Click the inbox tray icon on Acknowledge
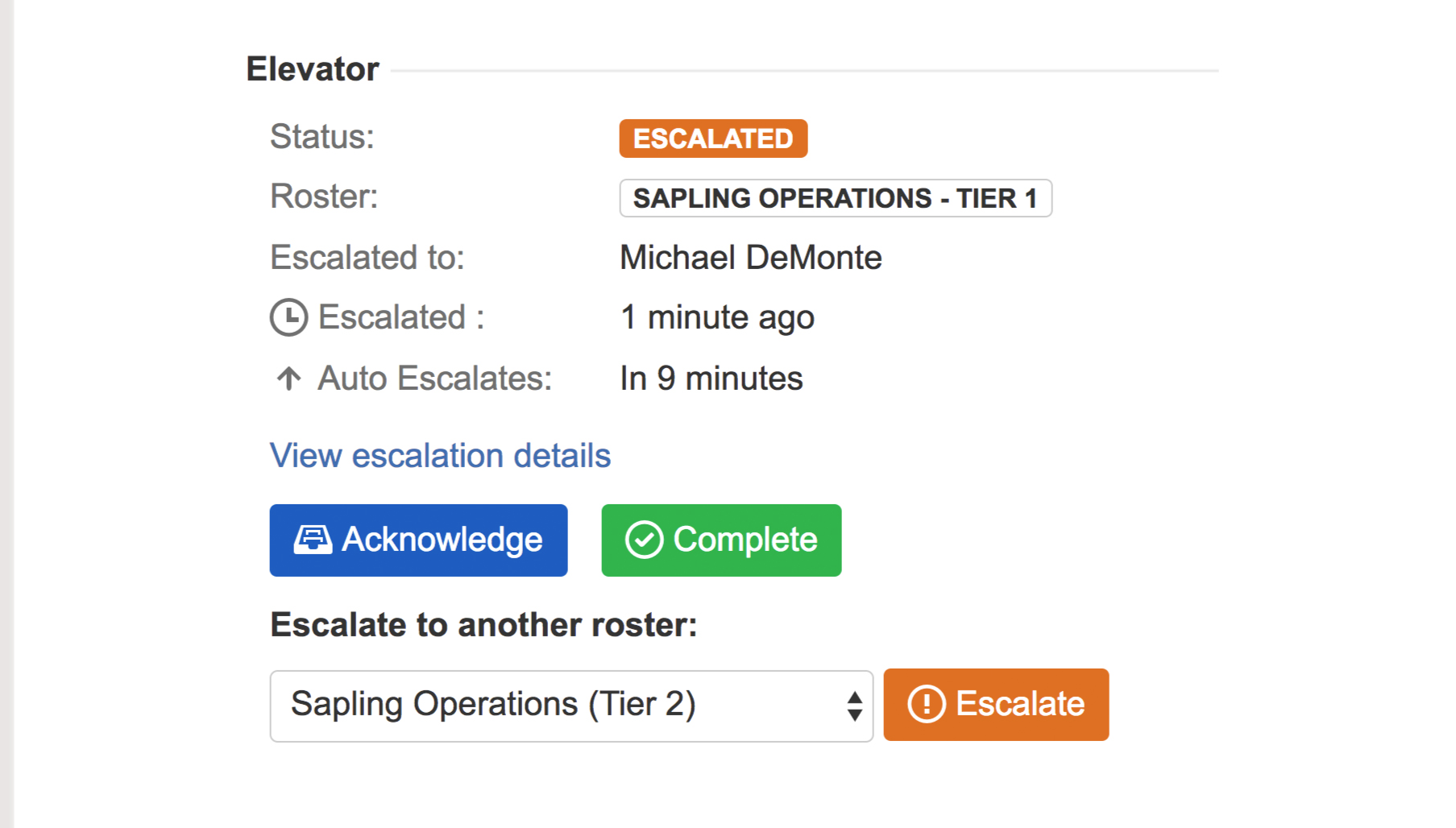The height and width of the screenshot is (828, 1456). click(313, 540)
